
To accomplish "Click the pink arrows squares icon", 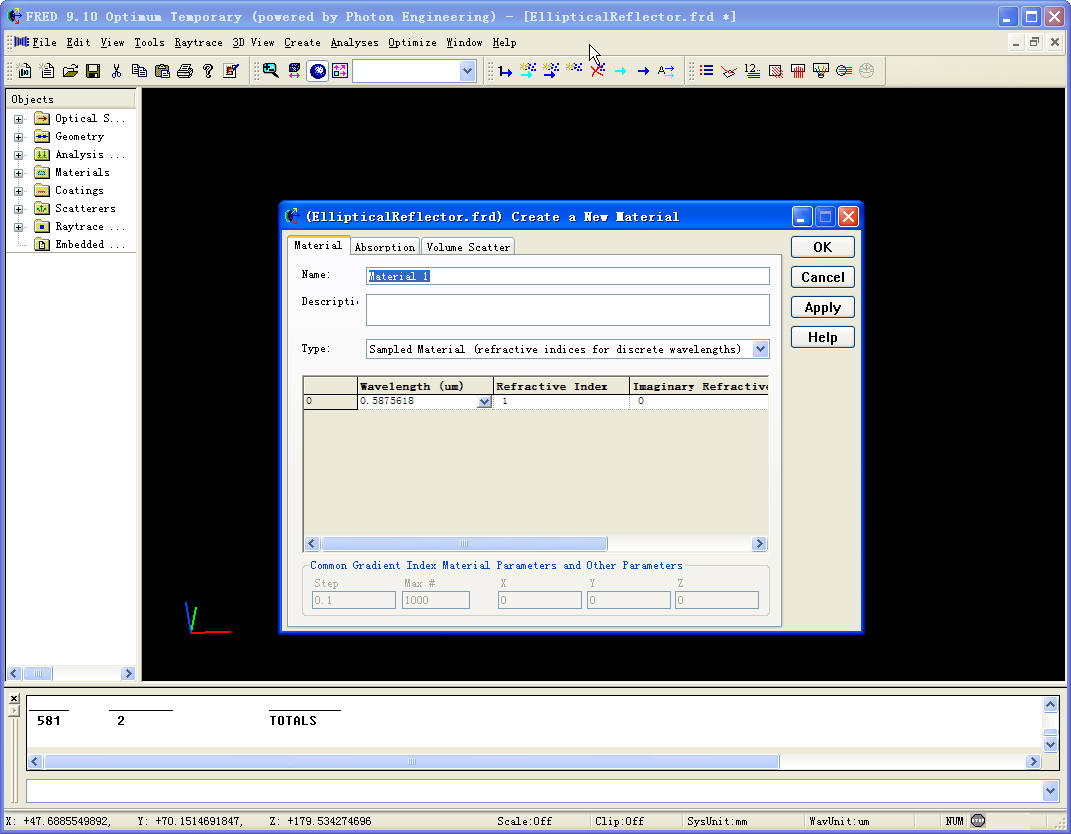I will click(340, 70).
